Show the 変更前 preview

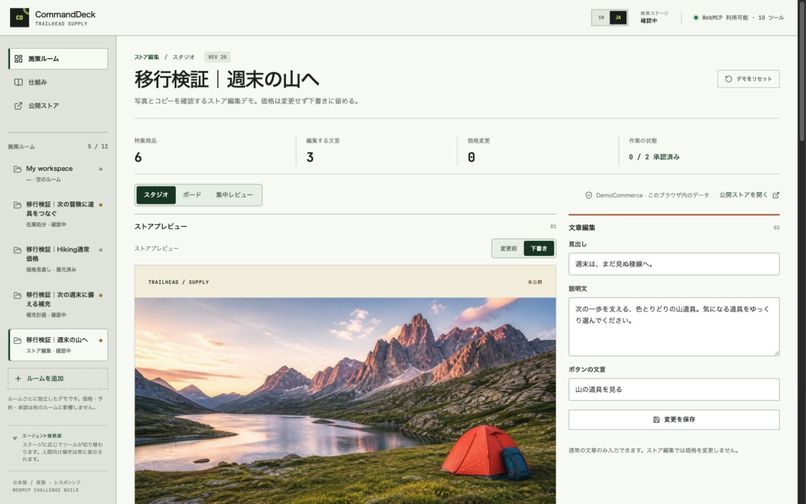click(508, 248)
